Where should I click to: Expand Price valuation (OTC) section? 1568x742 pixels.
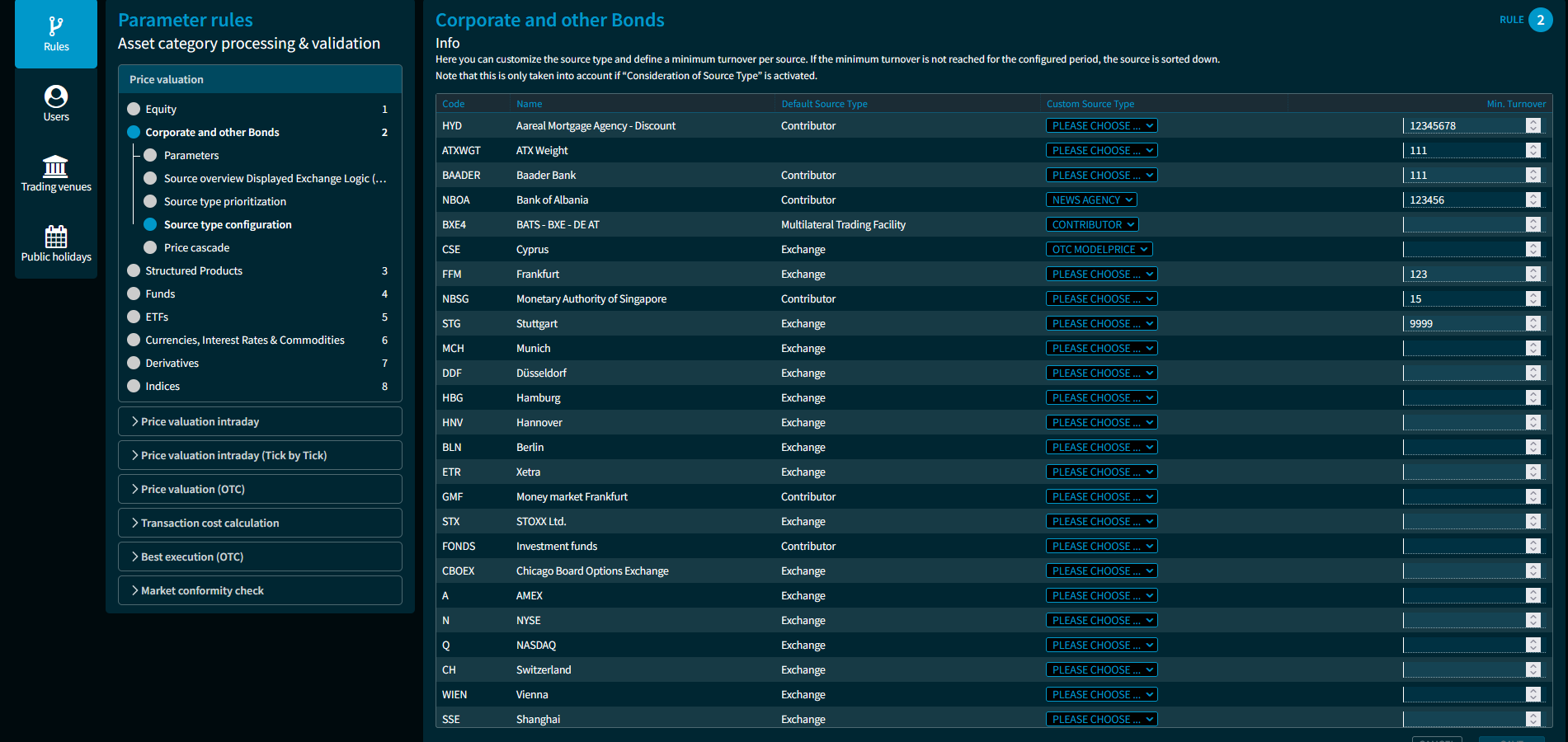coord(260,489)
